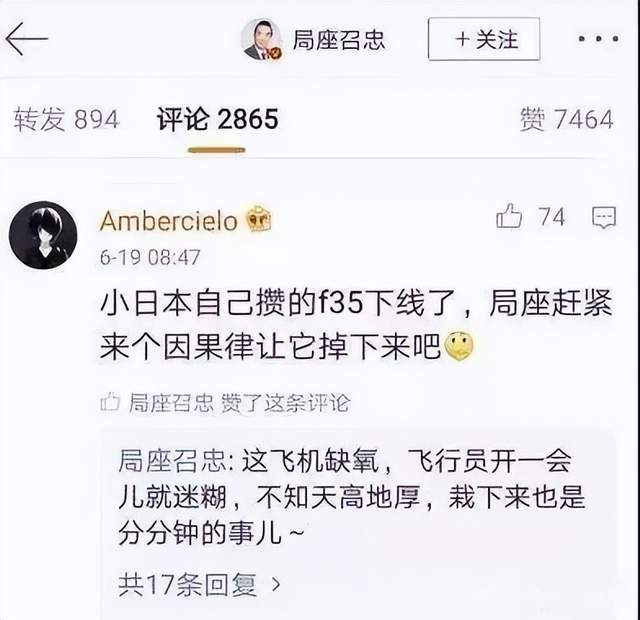
Task: Open the three-dot more options menu
Action: [598, 39]
